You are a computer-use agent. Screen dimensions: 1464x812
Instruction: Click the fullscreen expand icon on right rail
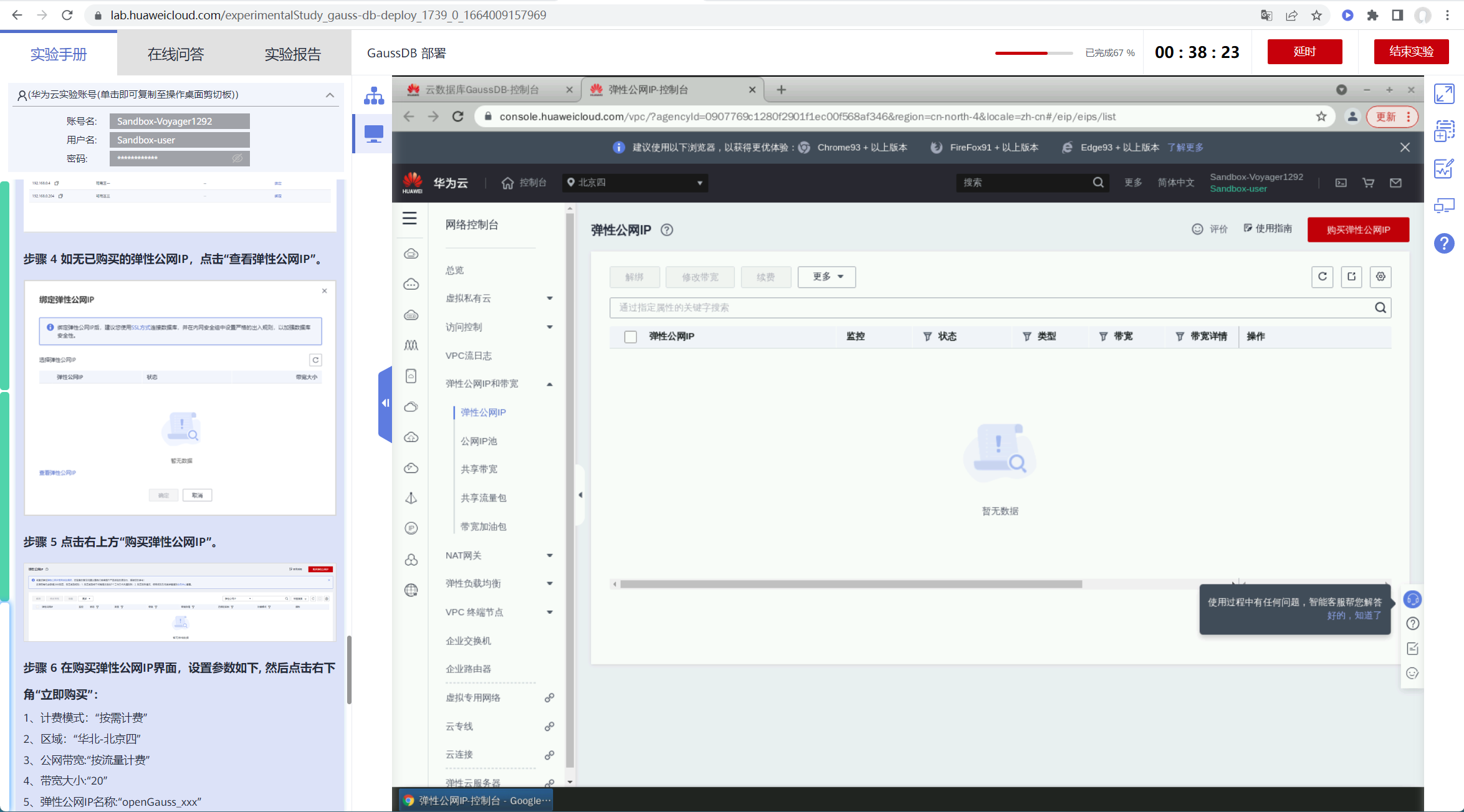click(x=1444, y=94)
